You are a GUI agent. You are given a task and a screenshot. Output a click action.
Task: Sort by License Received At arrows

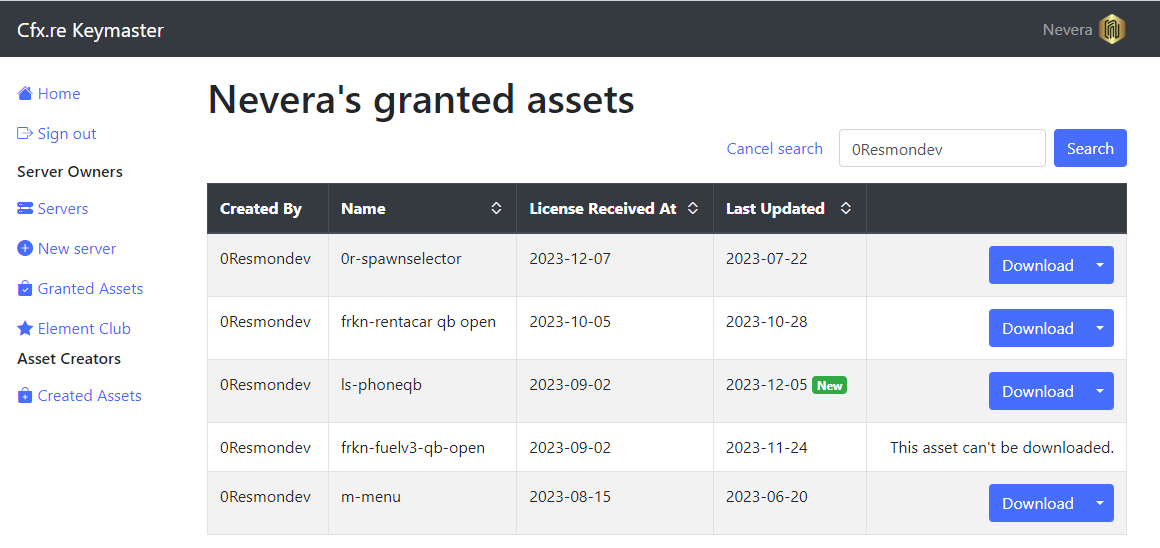(693, 209)
